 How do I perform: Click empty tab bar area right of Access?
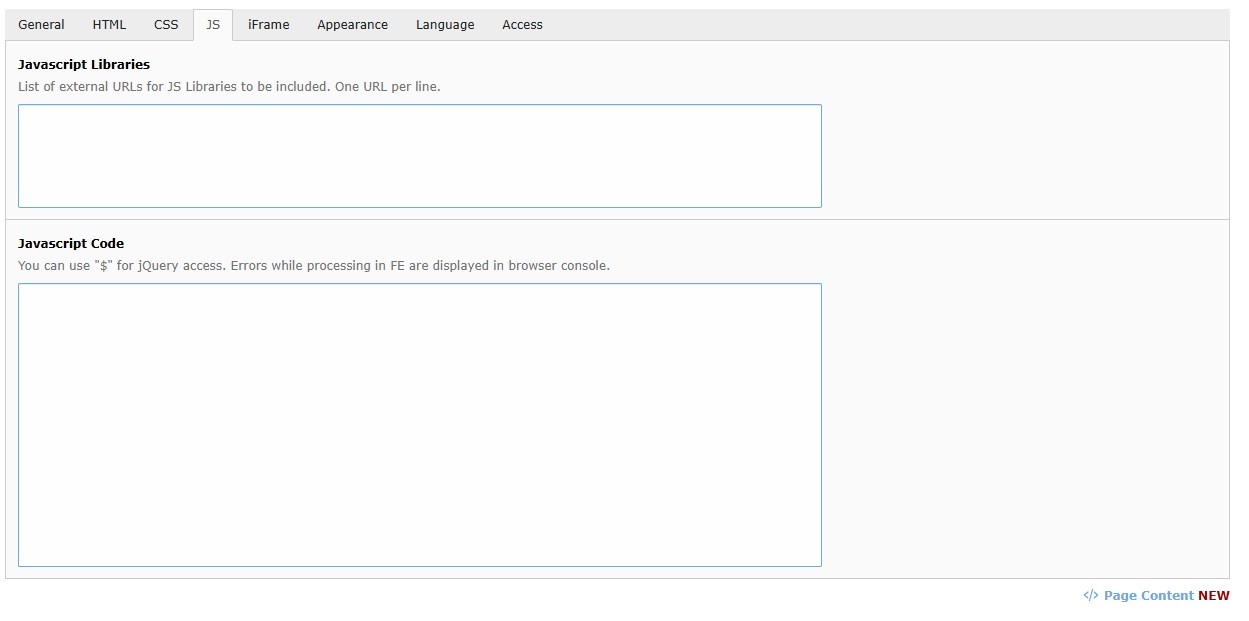880,25
